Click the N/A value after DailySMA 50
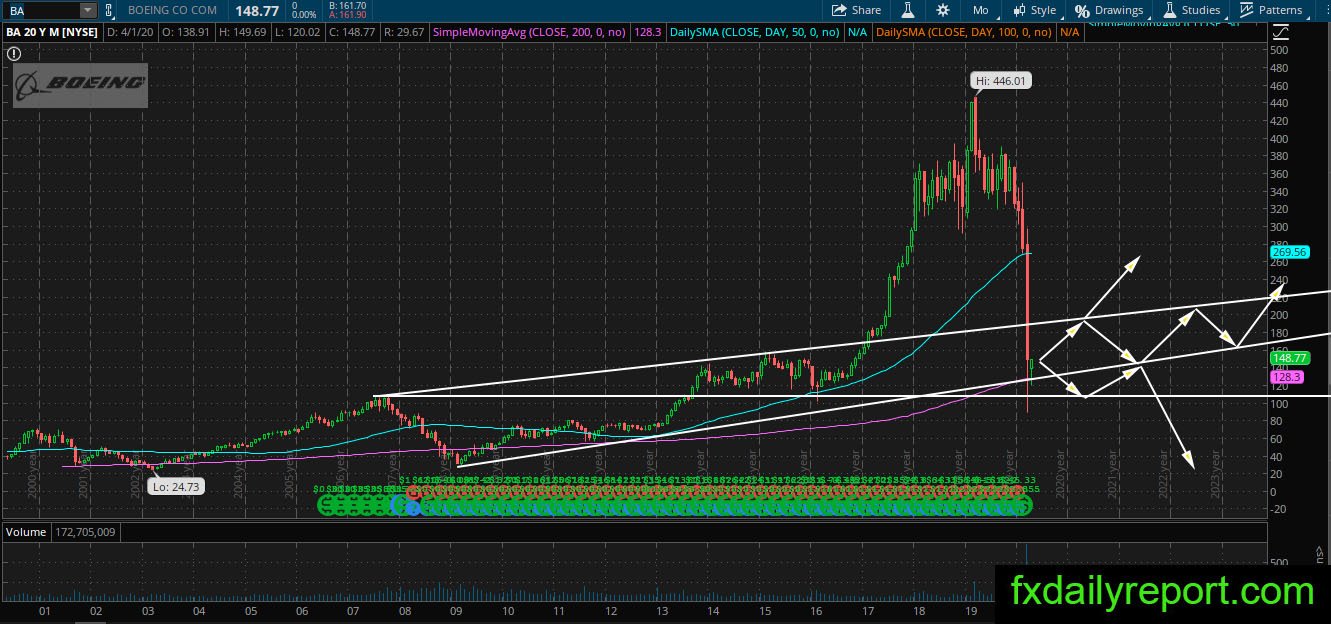 [x=857, y=32]
